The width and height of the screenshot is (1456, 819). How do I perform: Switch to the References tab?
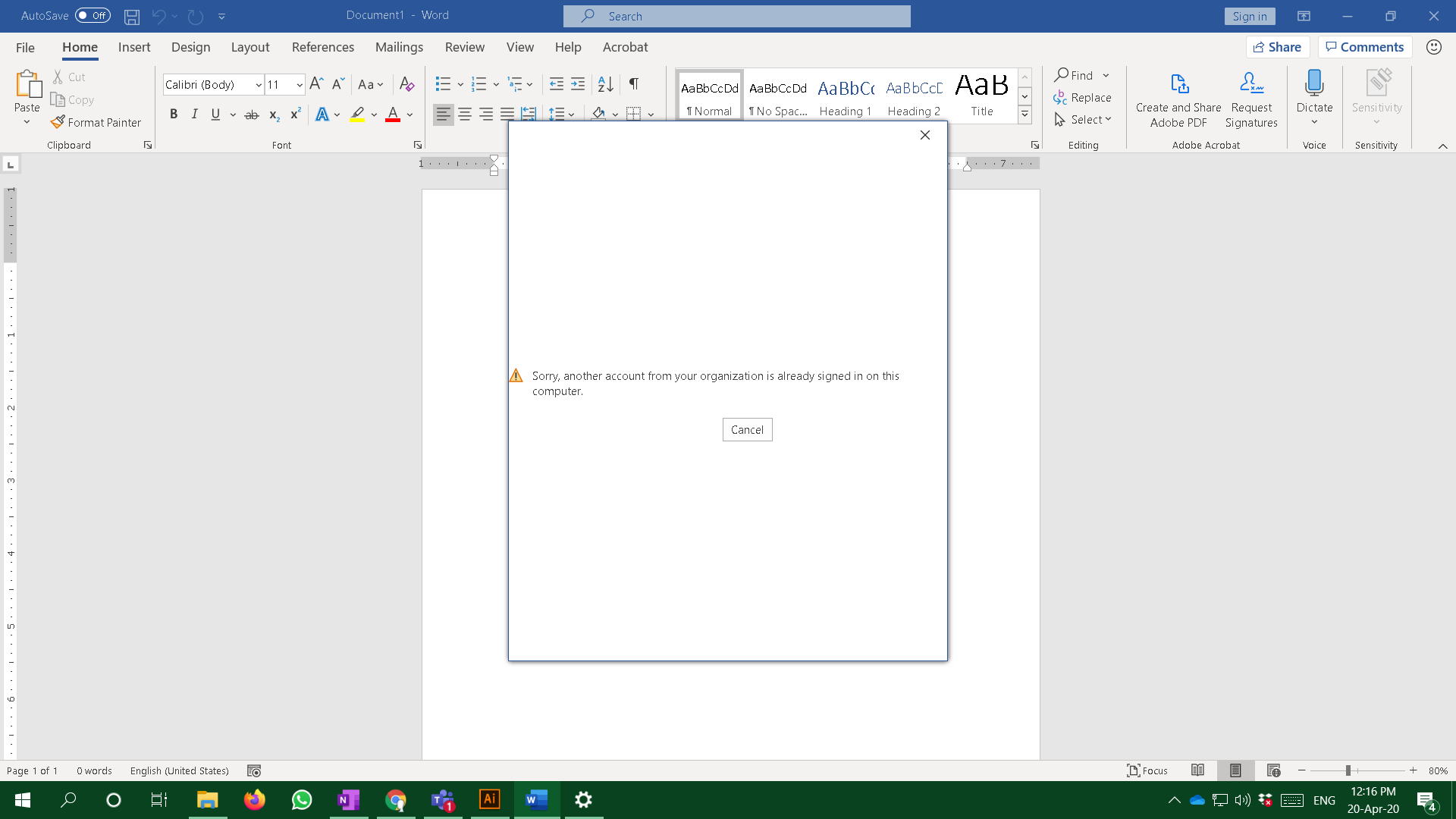[x=323, y=47]
